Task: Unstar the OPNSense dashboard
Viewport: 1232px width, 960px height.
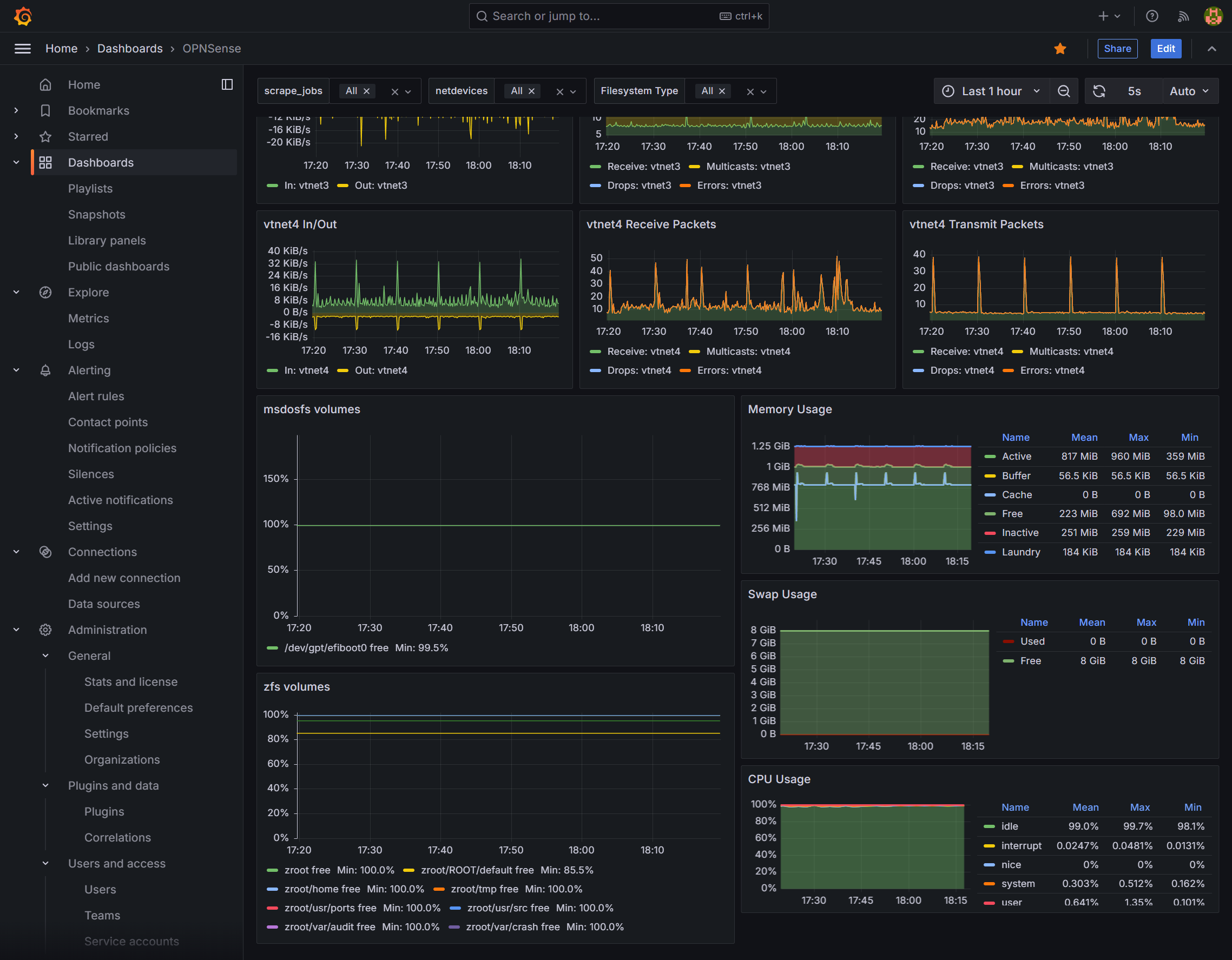Action: (x=1060, y=49)
